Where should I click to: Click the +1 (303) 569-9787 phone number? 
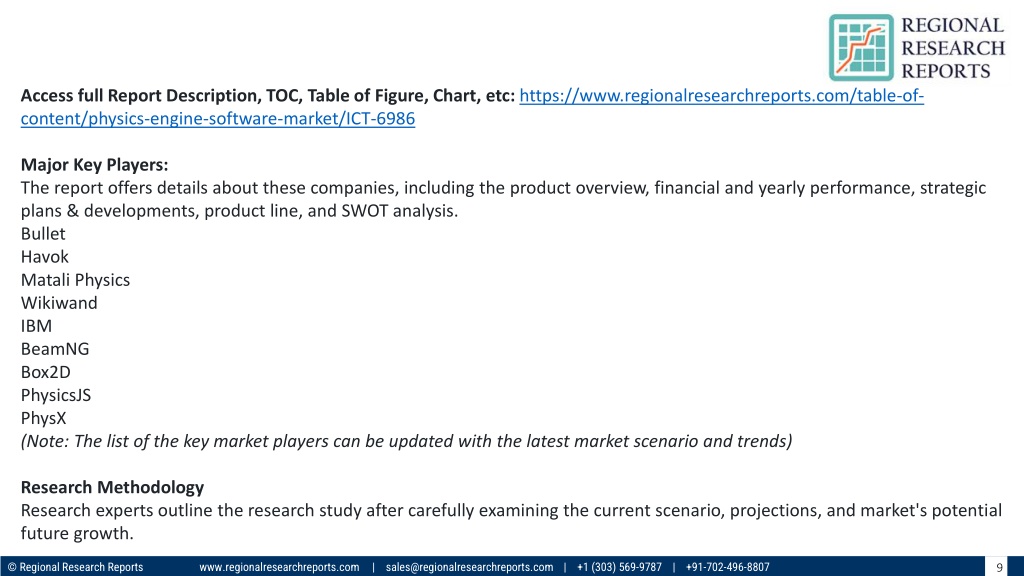point(619,567)
